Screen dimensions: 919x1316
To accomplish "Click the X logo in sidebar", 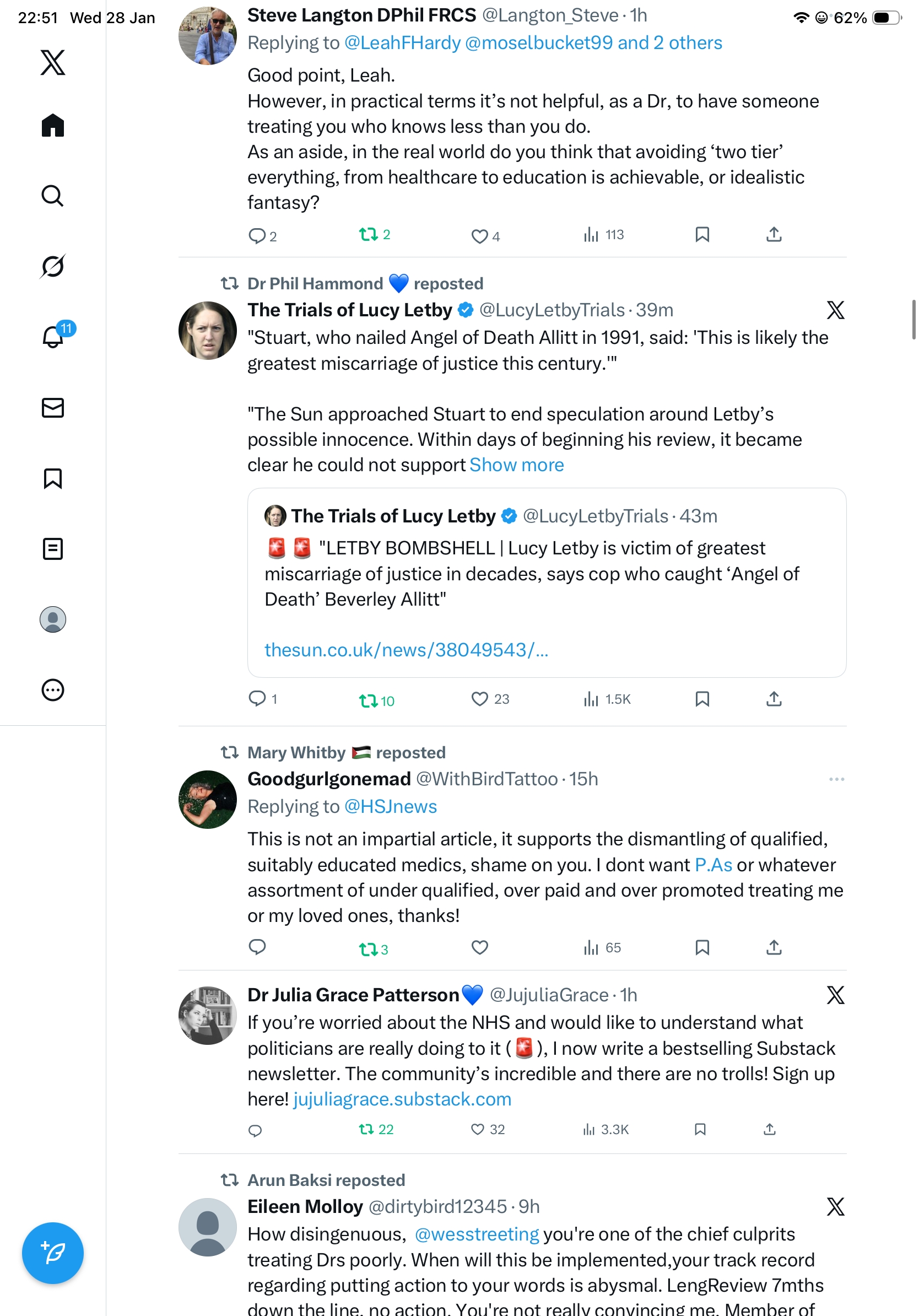I will [x=53, y=62].
